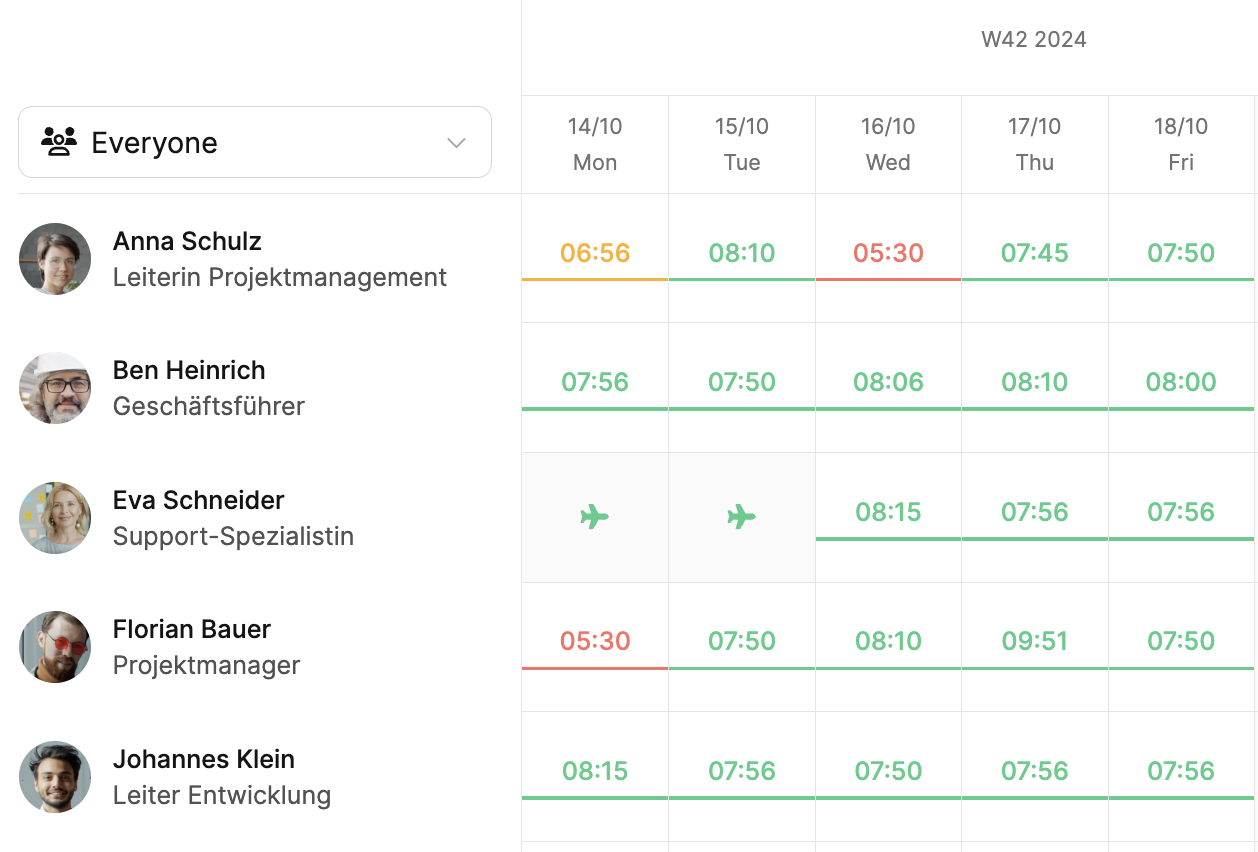Click the group icon beside Everyone
The image size is (1258, 852).
59,142
